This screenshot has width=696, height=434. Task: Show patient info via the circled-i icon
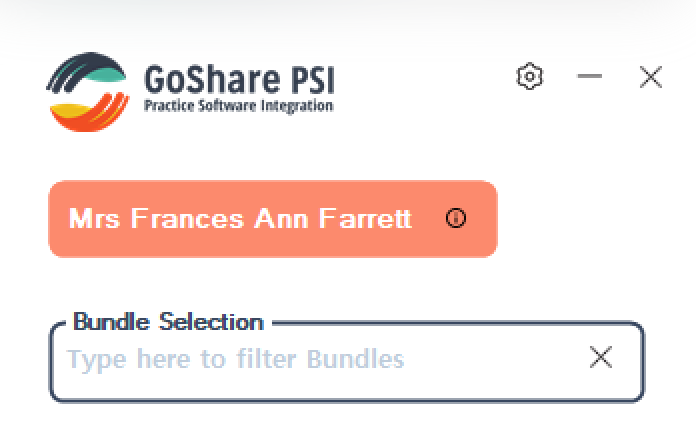pyautogui.click(x=456, y=219)
